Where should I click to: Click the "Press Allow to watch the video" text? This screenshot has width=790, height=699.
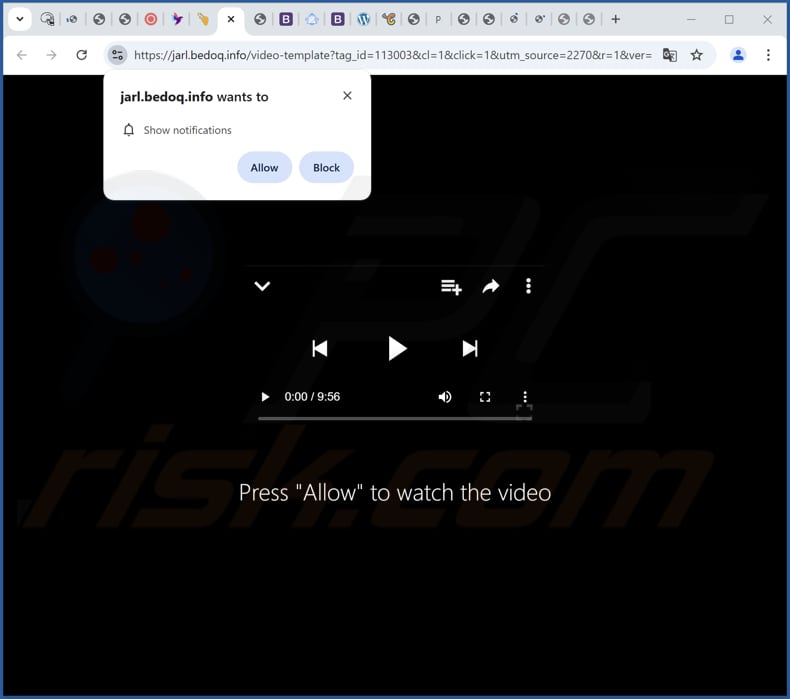click(395, 492)
